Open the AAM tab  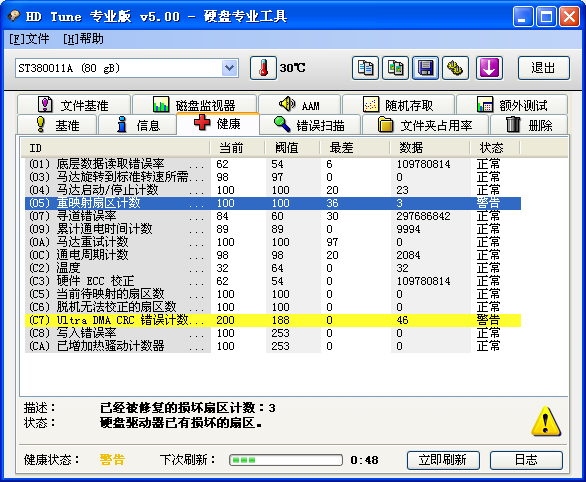[x=299, y=105]
